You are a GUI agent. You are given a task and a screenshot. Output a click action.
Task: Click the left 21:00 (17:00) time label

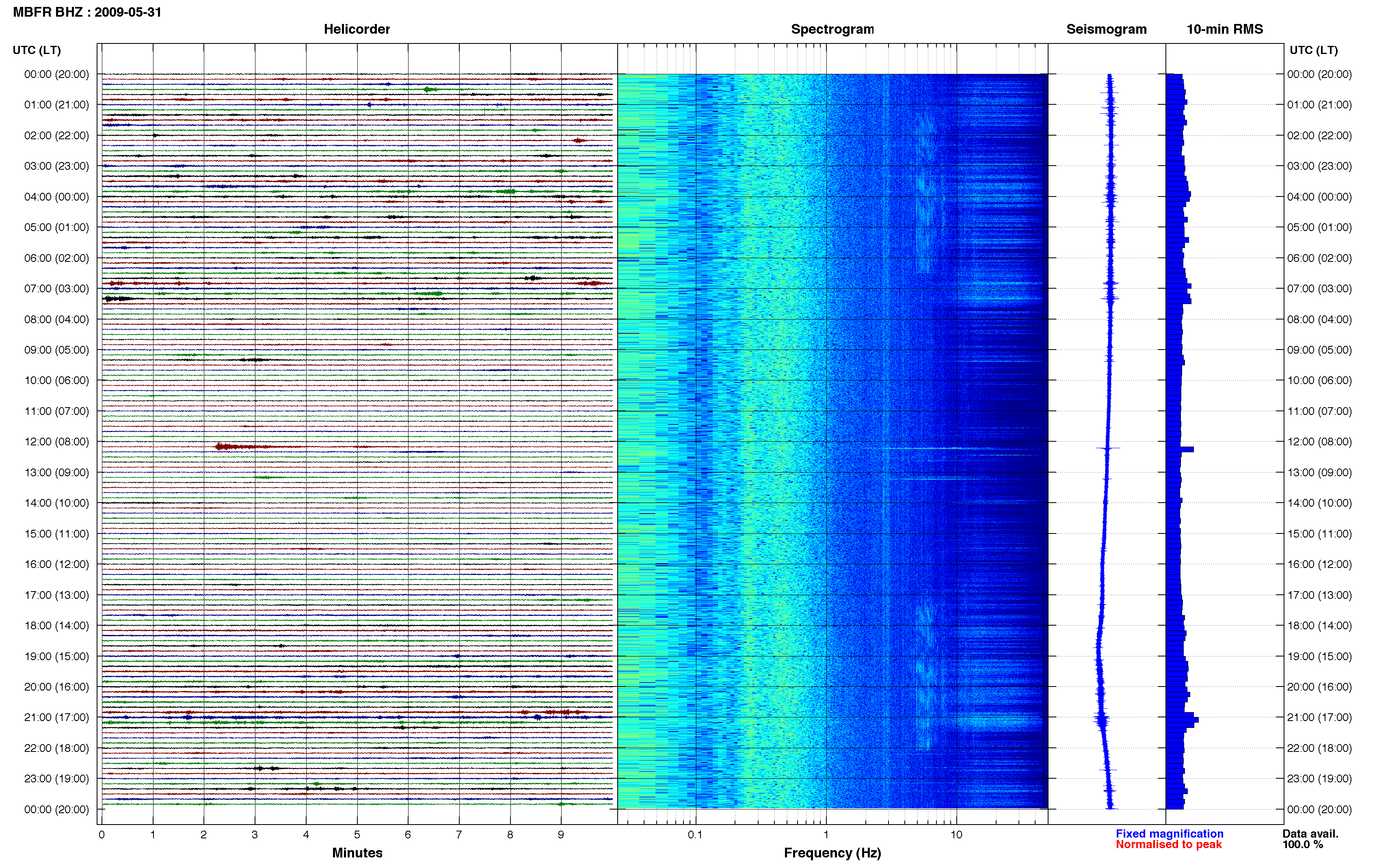pos(56,718)
